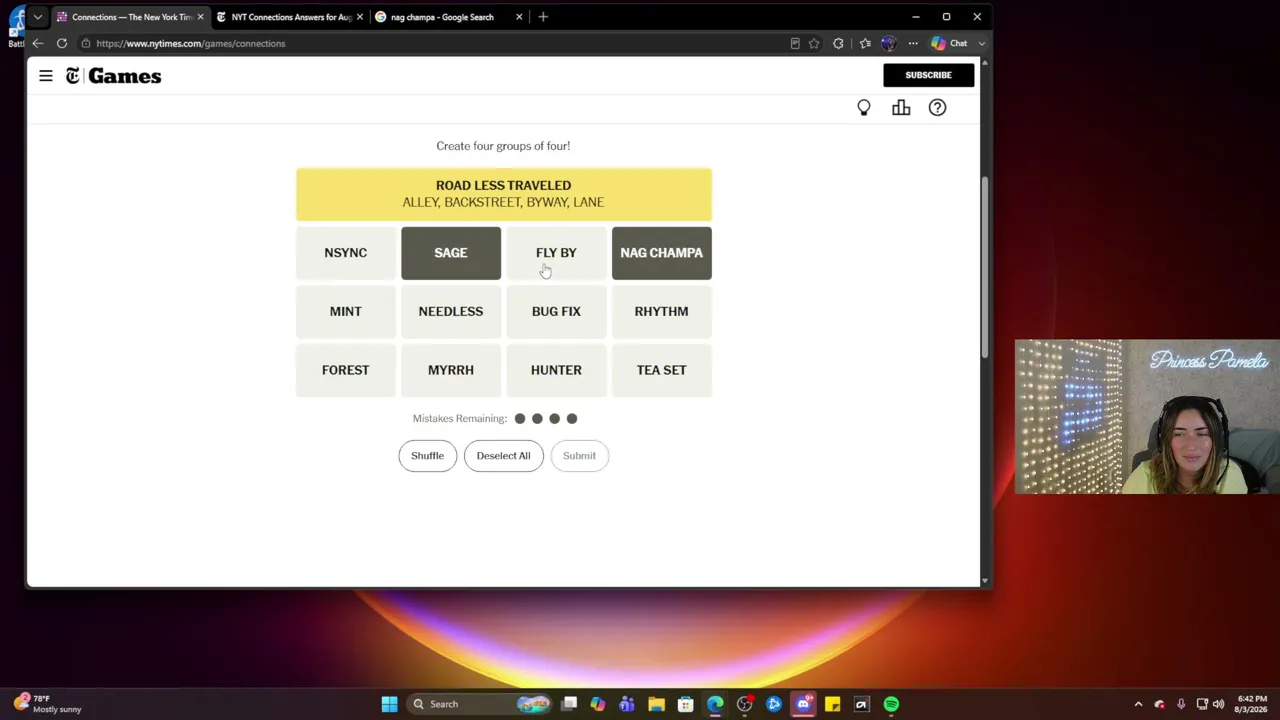This screenshot has width=1280, height=720.
Task: Select the MINT tile
Action: 346,312
